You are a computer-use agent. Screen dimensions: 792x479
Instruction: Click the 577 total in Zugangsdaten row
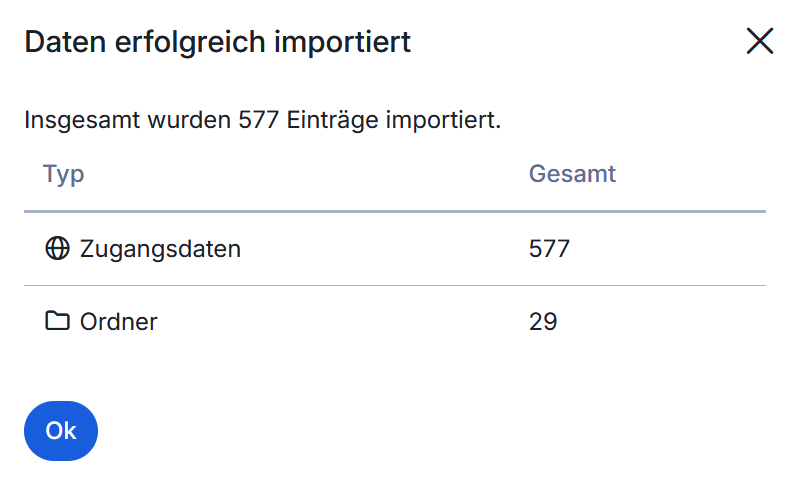[x=549, y=248]
